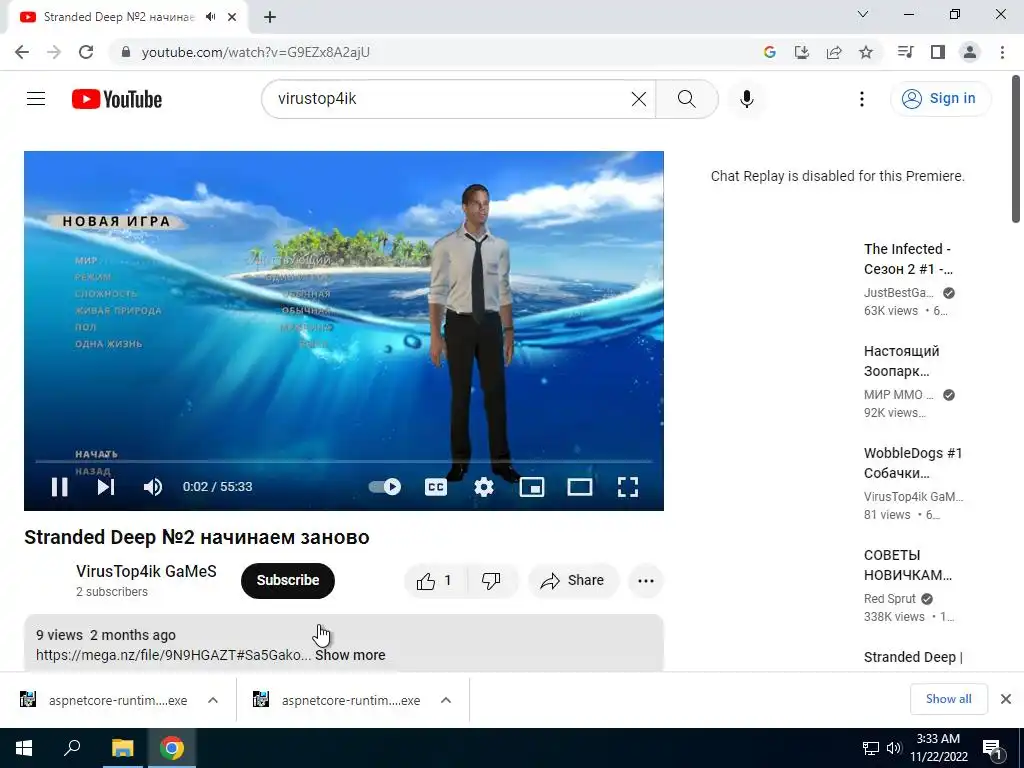Open The Infected Сезон 2 recommended video
The height and width of the screenshot is (768, 1024).
click(908, 259)
